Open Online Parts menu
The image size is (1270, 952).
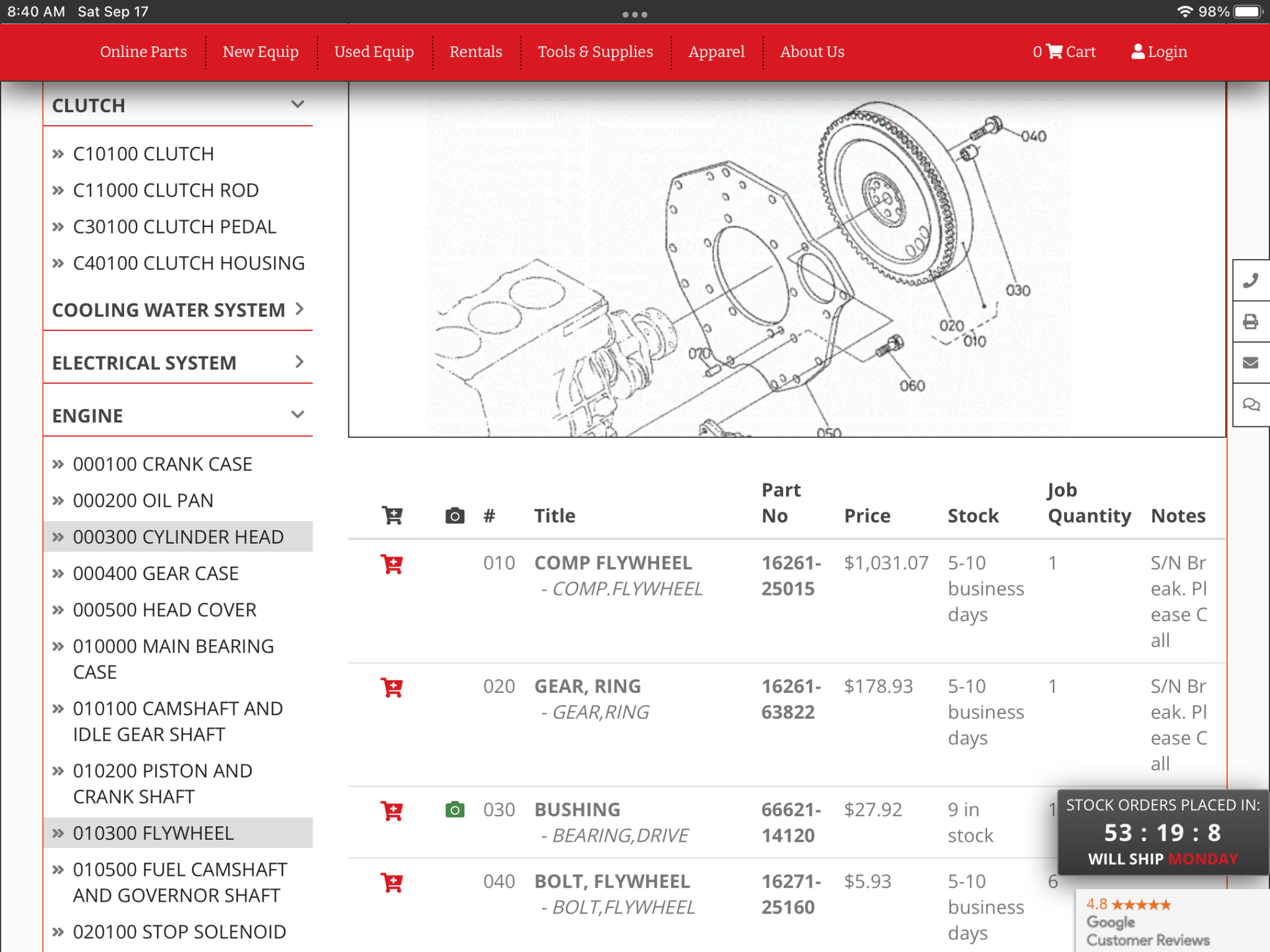(x=143, y=51)
